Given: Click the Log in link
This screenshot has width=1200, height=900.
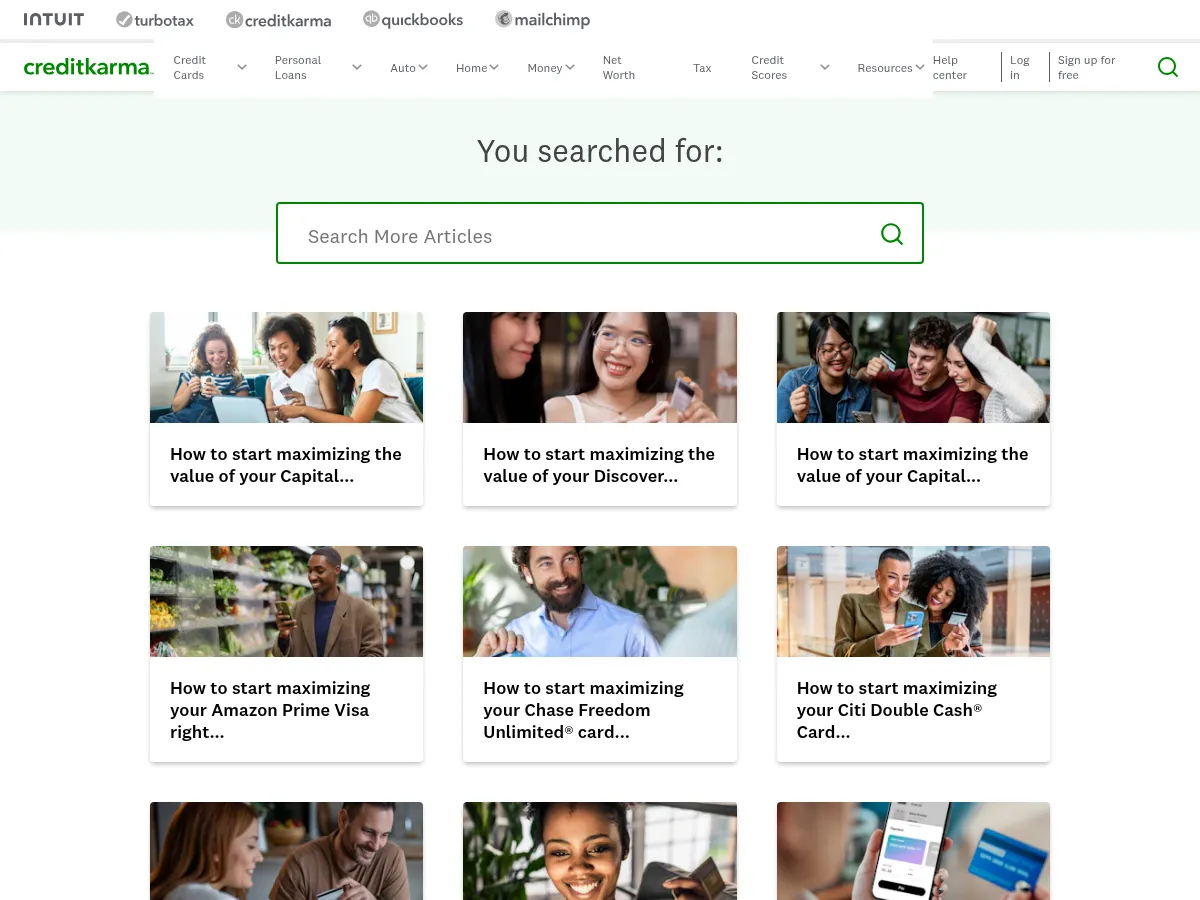Looking at the screenshot, I should (x=1019, y=67).
